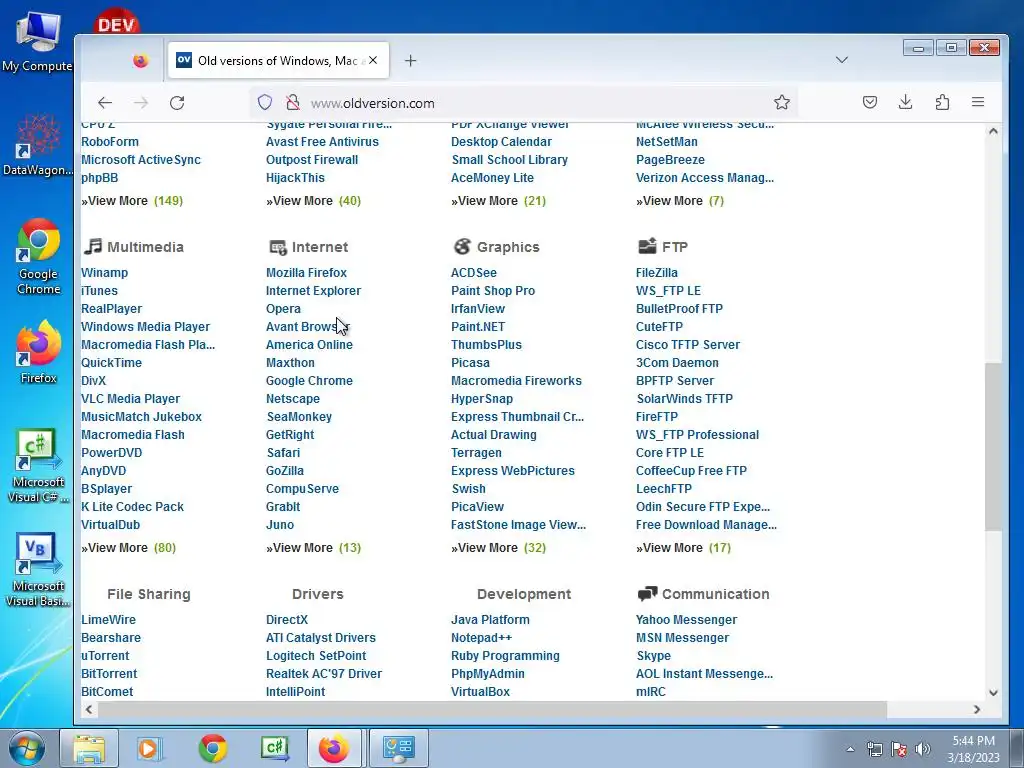Open the Notepad++ link
The width and height of the screenshot is (1024, 768).
[x=481, y=637]
